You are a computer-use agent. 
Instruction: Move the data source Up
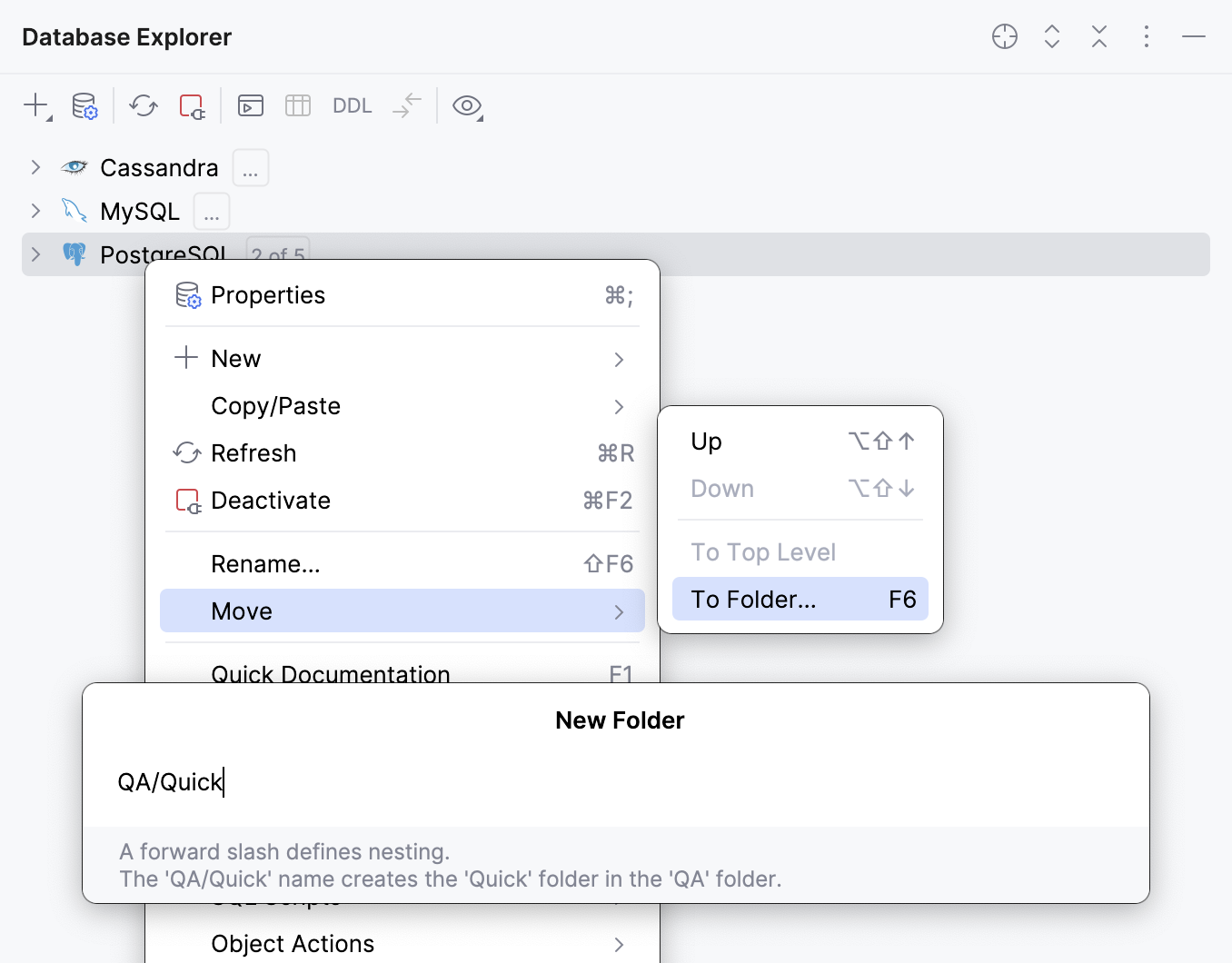(x=706, y=441)
